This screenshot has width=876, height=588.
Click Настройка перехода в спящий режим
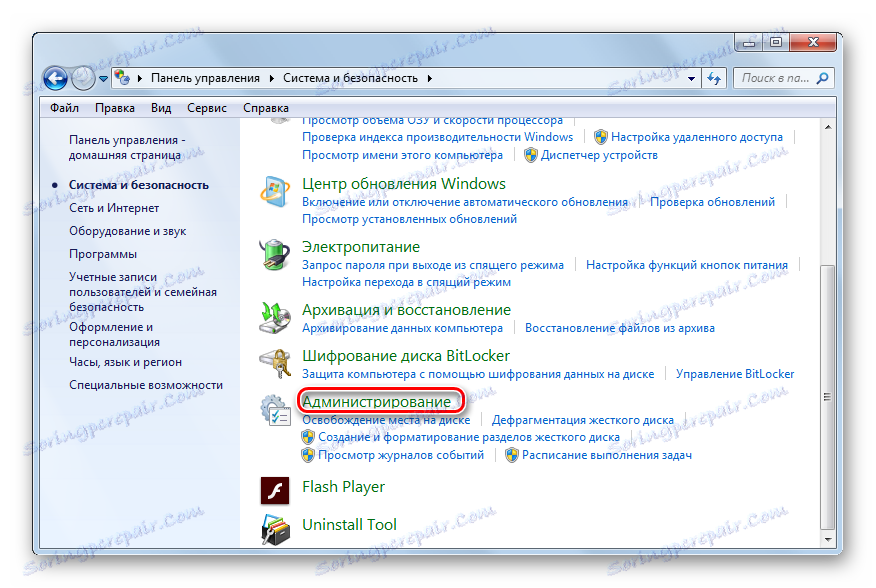(x=406, y=282)
